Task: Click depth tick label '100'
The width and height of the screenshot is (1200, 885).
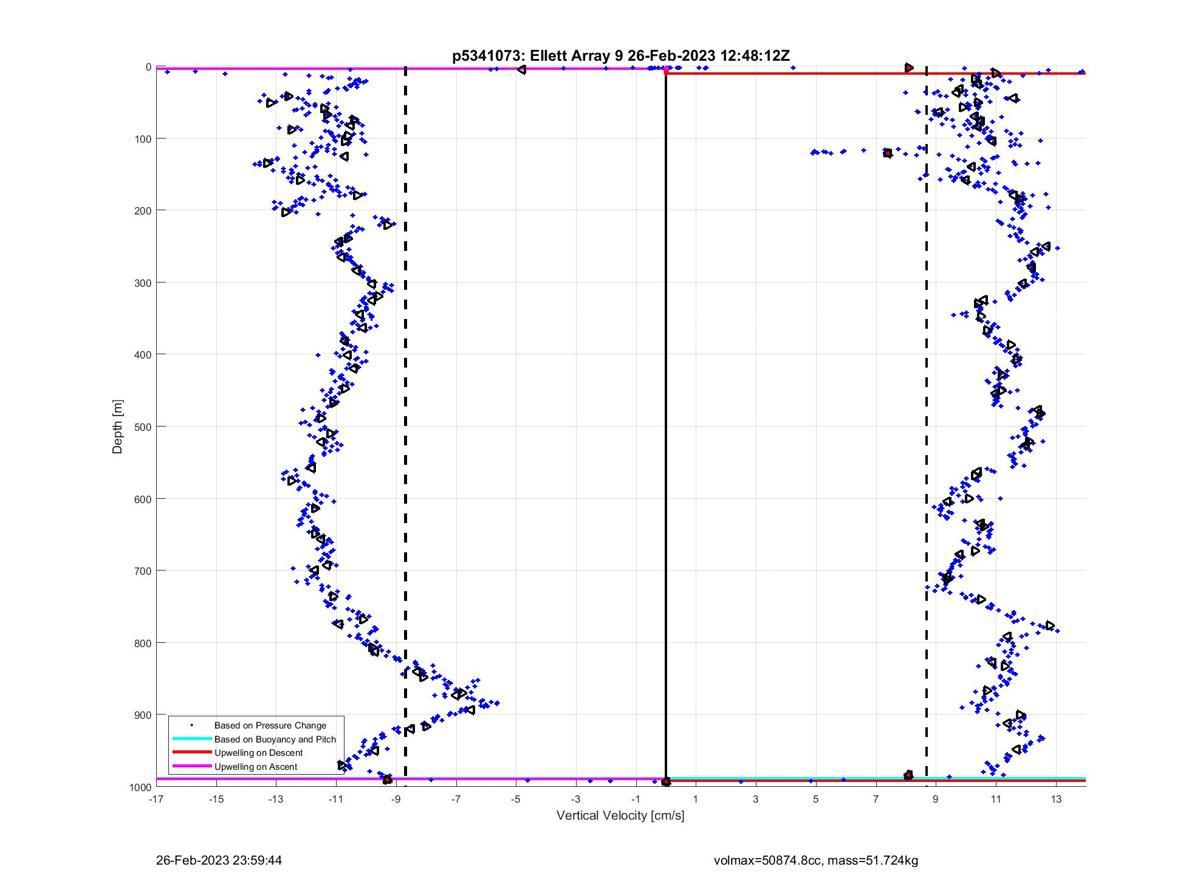Action: tap(142, 139)
